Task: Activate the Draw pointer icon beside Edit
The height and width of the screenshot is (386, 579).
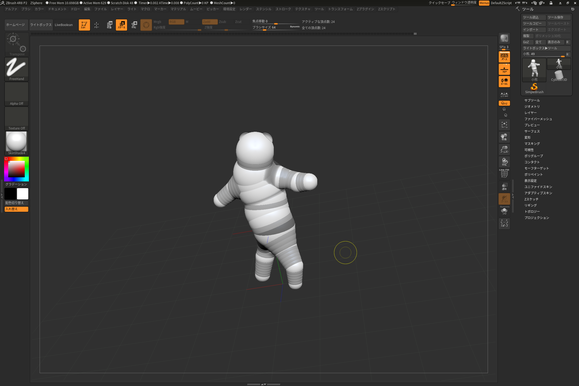Action: coord(96,25)
